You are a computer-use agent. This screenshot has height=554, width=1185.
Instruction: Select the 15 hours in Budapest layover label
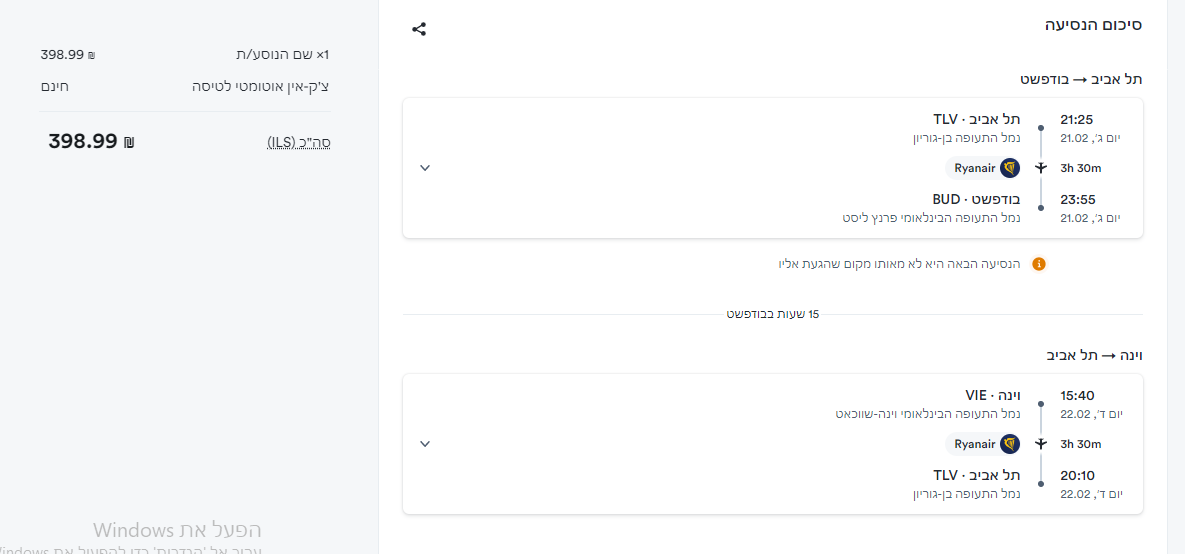click(773, 314)
